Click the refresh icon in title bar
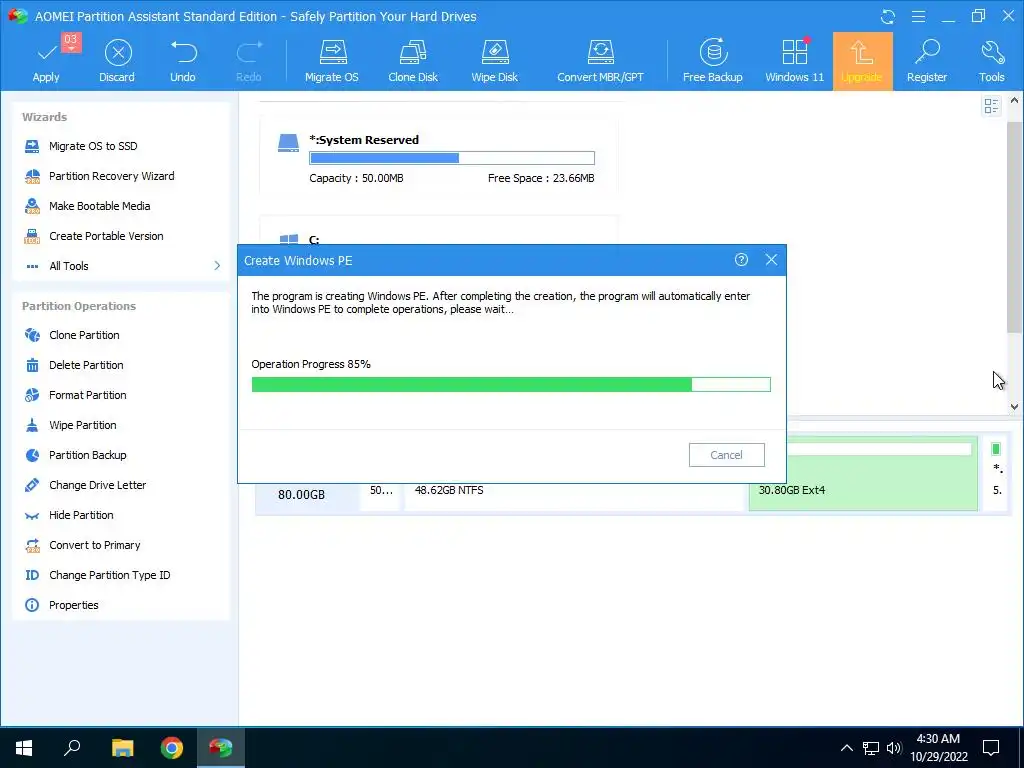 click(x=888, y=16)
